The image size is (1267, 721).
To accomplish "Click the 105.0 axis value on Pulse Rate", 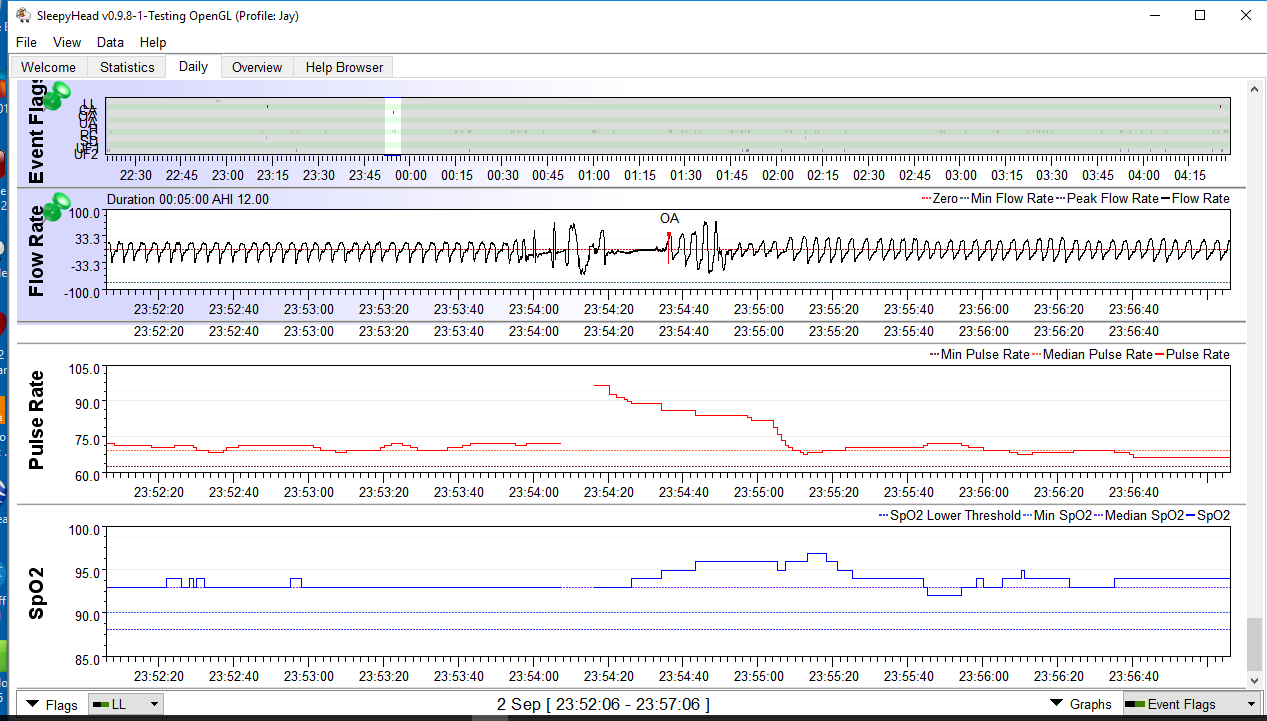I will tap(84, 370).
